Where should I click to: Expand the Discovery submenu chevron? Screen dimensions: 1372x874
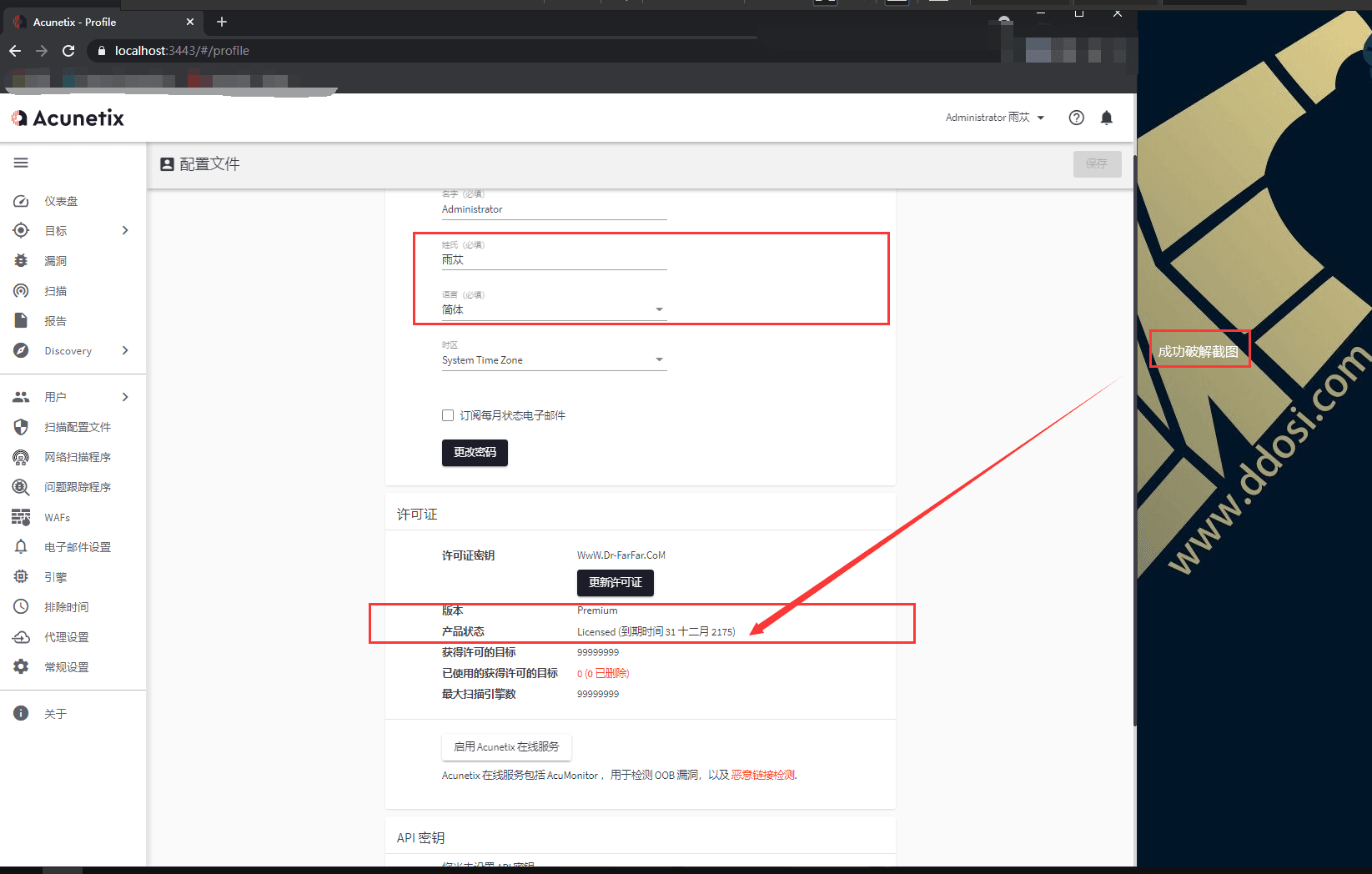point(125,350)
